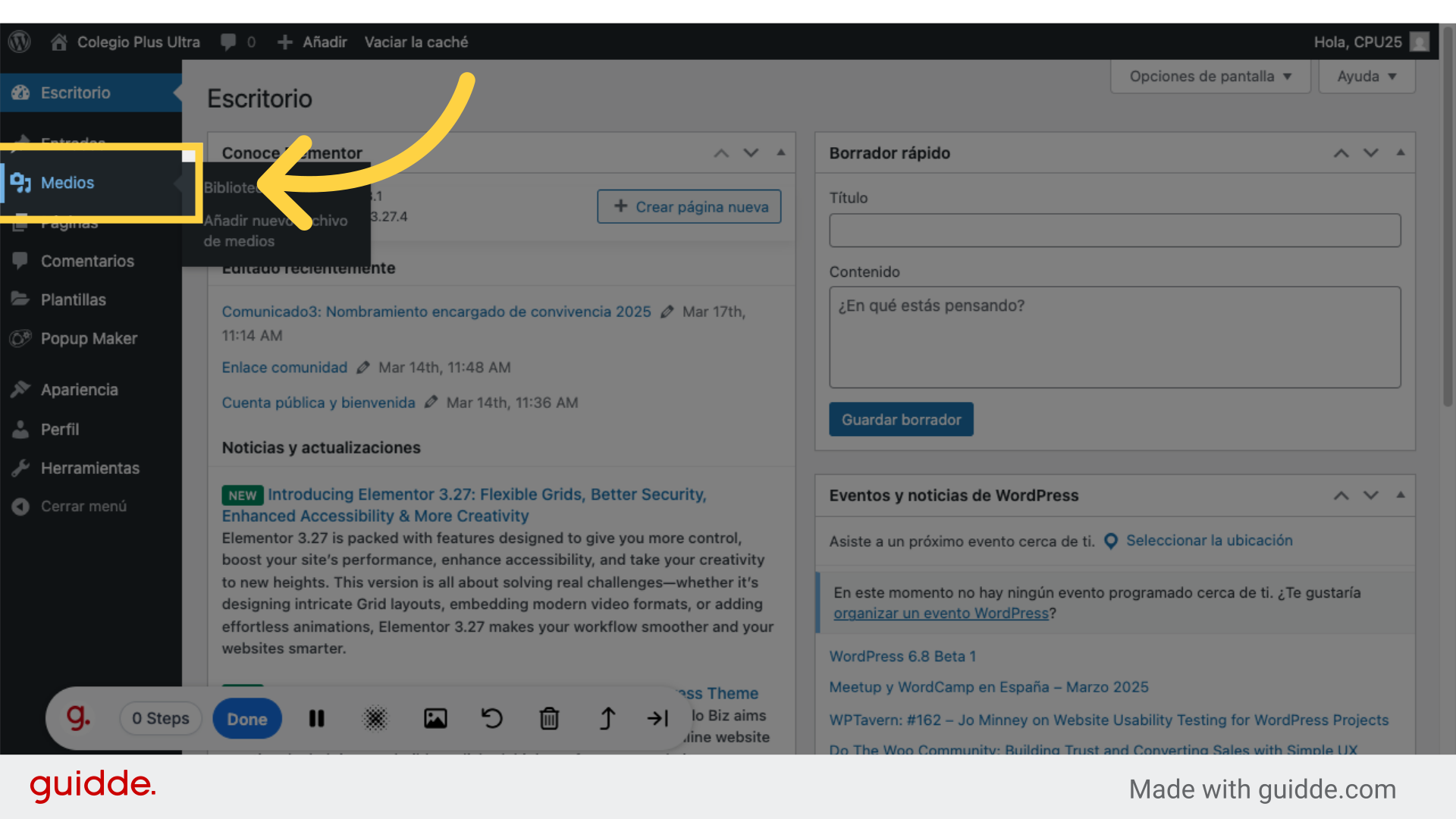The image size is (1456, 819).
Task: Open Introducing Elementor 3.27 article link
Action: click(x=464, y=505)
